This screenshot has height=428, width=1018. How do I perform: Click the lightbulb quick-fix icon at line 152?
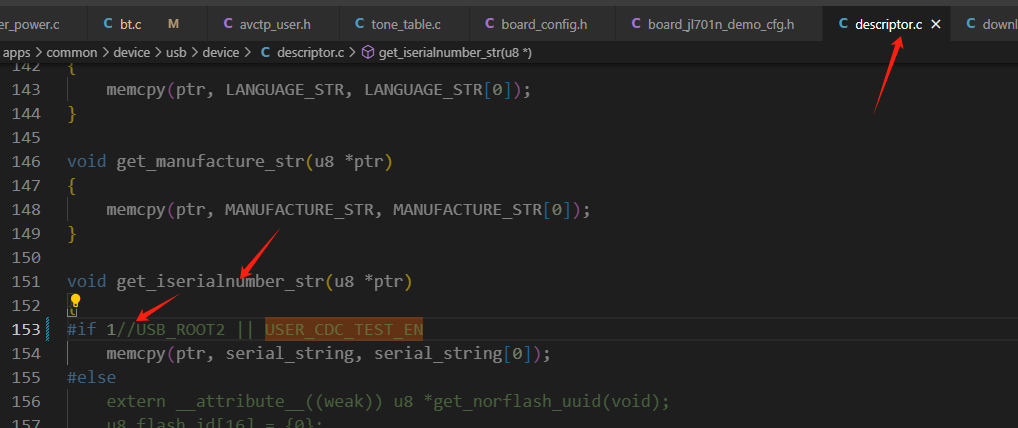75,300
